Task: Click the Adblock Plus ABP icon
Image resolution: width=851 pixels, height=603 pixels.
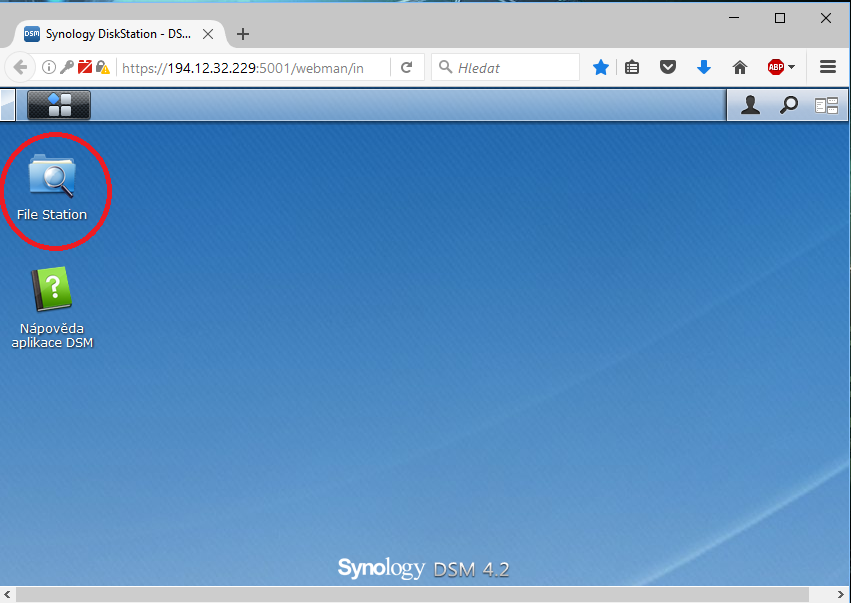Action: [776, 67]
